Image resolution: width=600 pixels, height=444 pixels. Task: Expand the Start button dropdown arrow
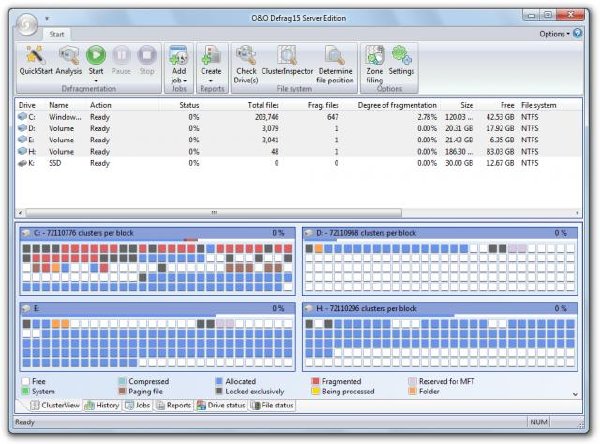[96, 80]
